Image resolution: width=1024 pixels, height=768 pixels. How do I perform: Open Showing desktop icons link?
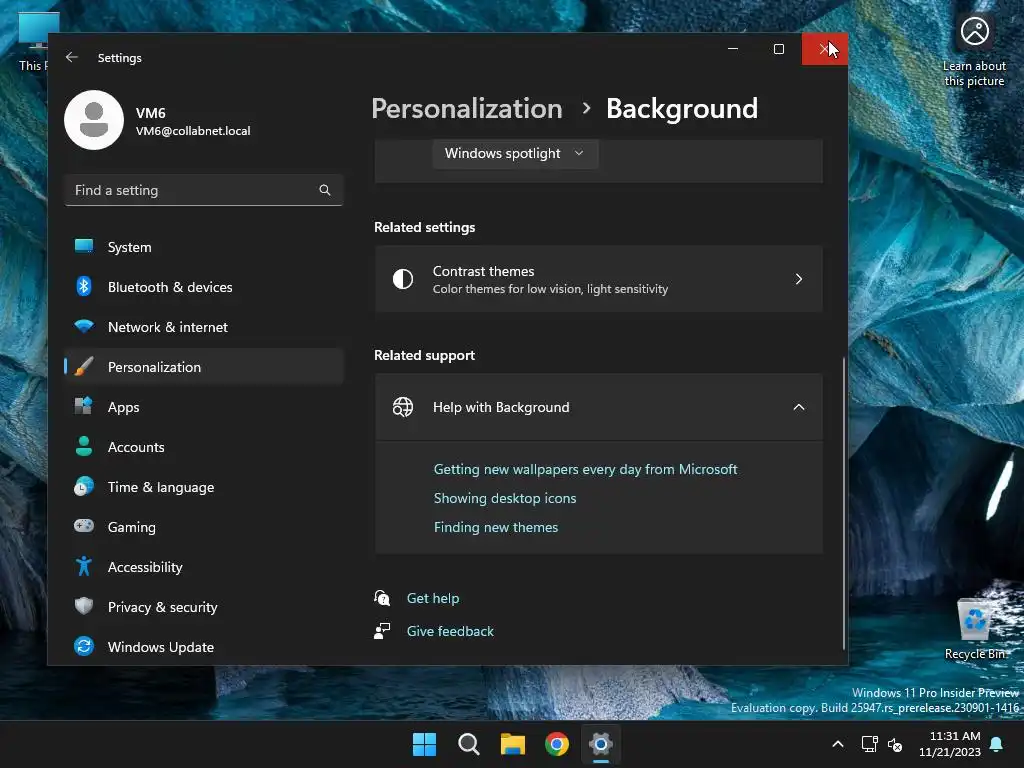[505, 498]
